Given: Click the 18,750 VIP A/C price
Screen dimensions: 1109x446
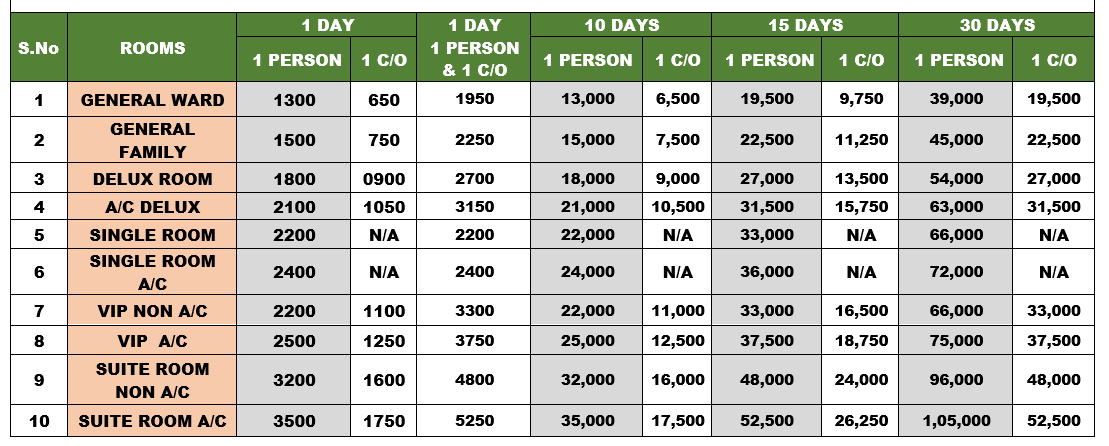Looking at the screenshot, I should point(861,339).
